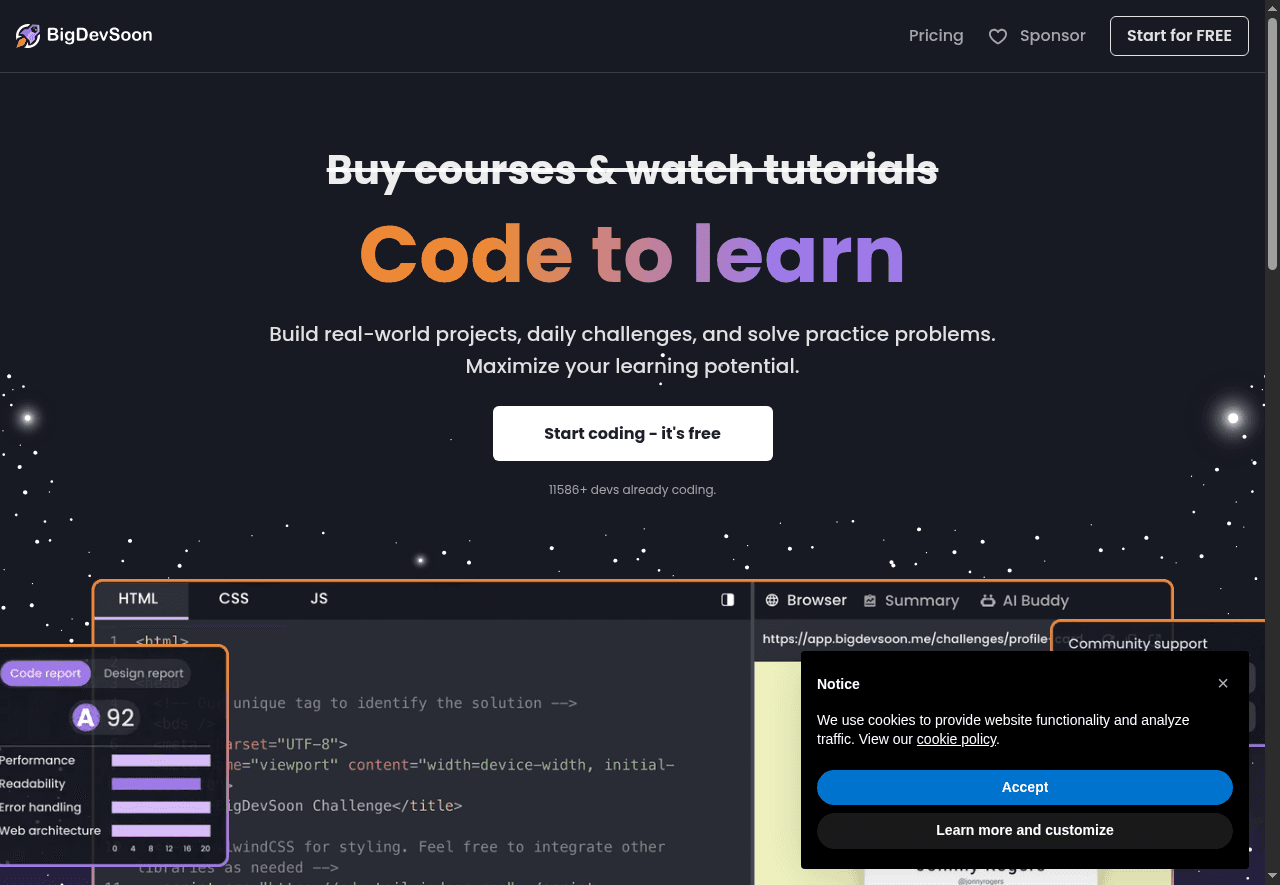Select the HTML editor tab
The height and width of the screenshot is (885, 1280).
[x=139, y=599]
